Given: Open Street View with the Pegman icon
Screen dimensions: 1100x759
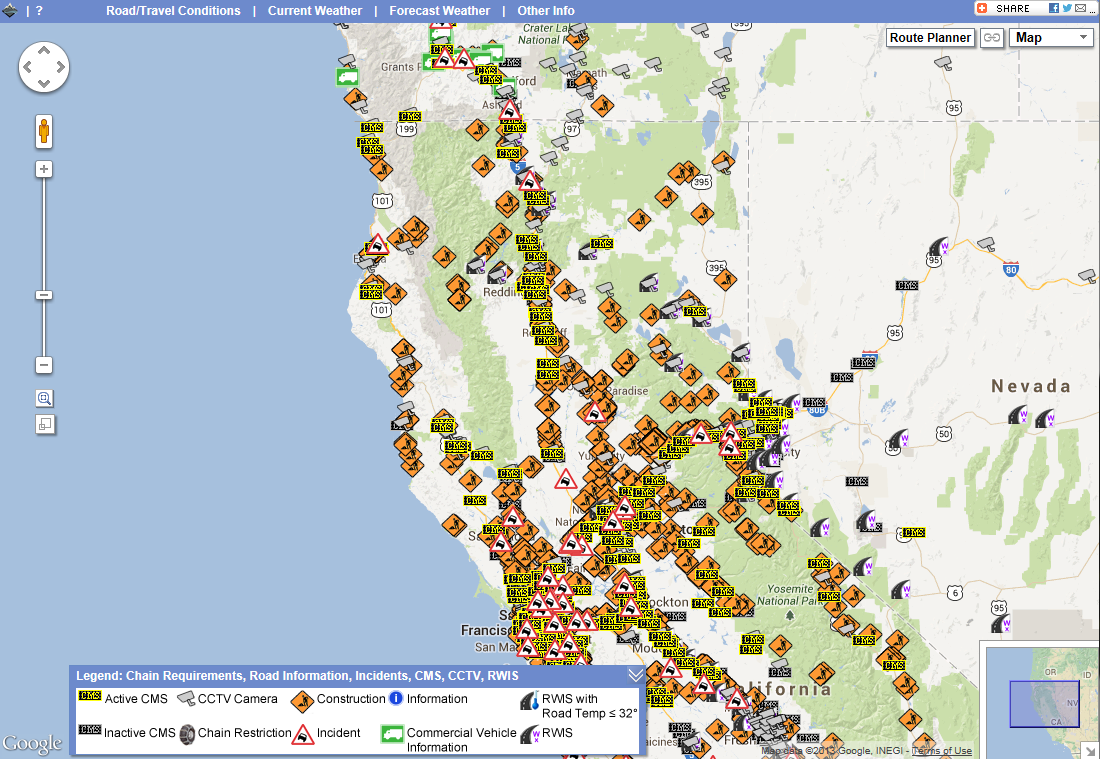Looking at the screenshot, I should [43, 131].
